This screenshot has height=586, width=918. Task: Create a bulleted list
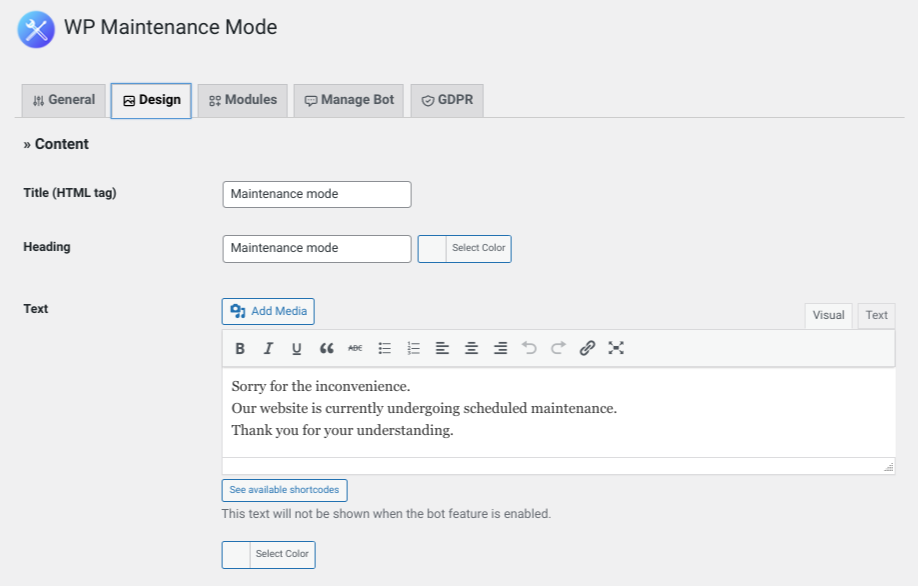pyautogui.click(x=384, y=348)
